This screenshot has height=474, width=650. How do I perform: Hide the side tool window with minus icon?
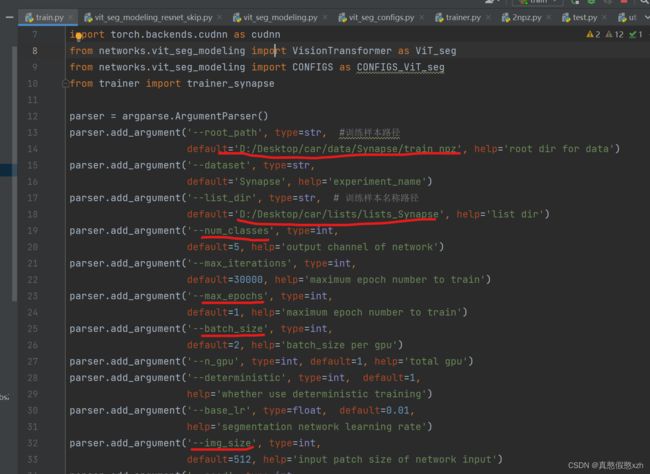[x=10, y=17]
